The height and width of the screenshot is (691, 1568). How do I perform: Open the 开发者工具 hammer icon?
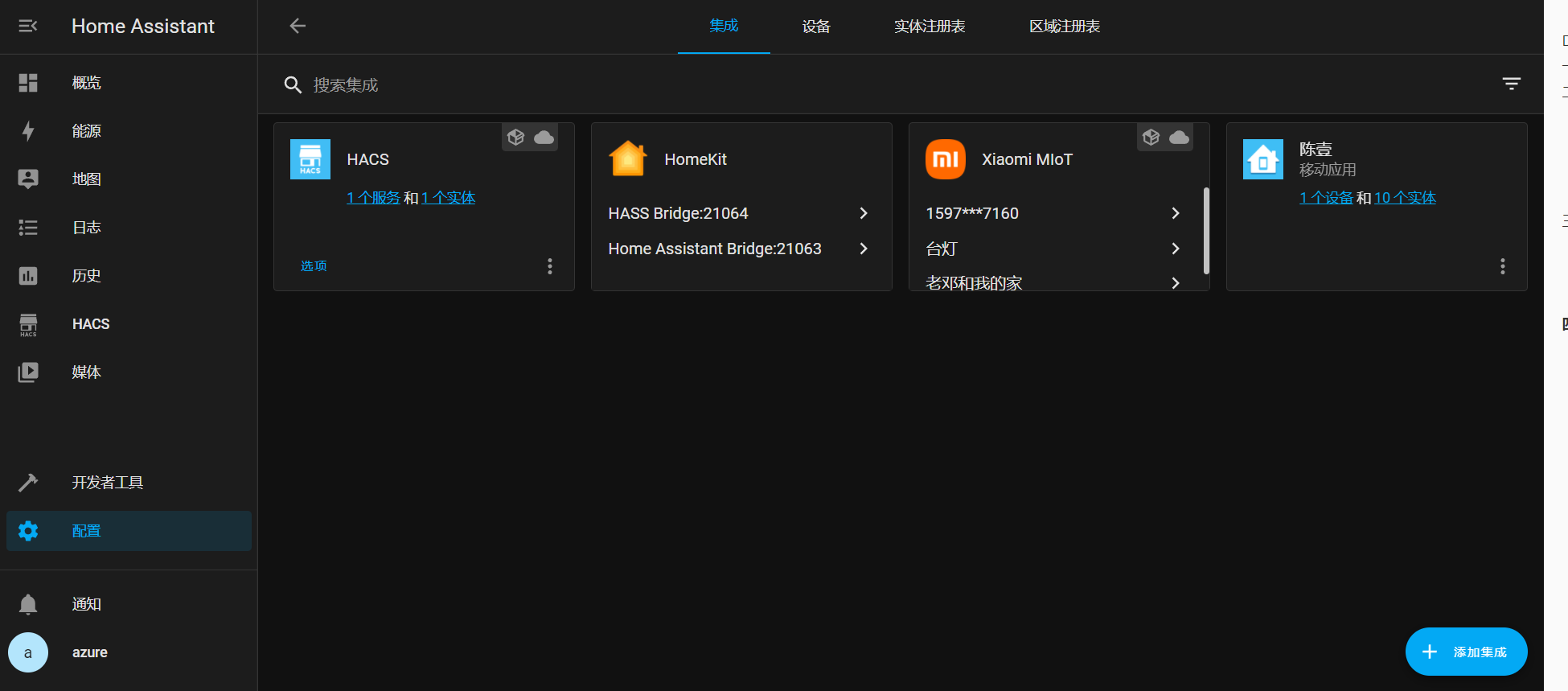[28, 483]
